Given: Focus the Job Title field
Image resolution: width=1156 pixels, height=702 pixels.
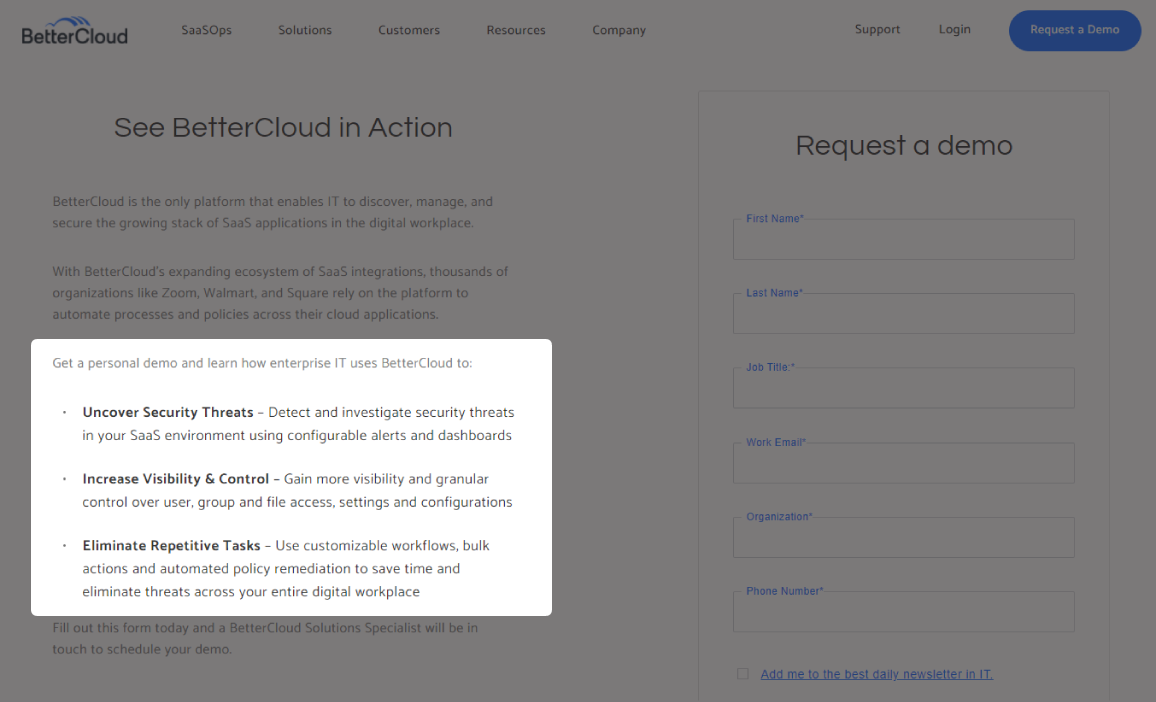Looking at the screenshot, I should click(x=903, y=389).
